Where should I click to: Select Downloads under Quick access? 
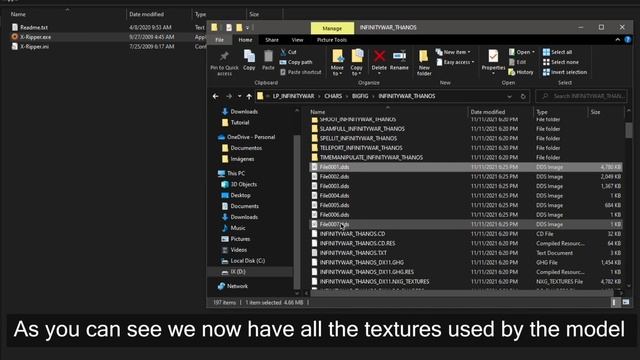coord(240,111)
